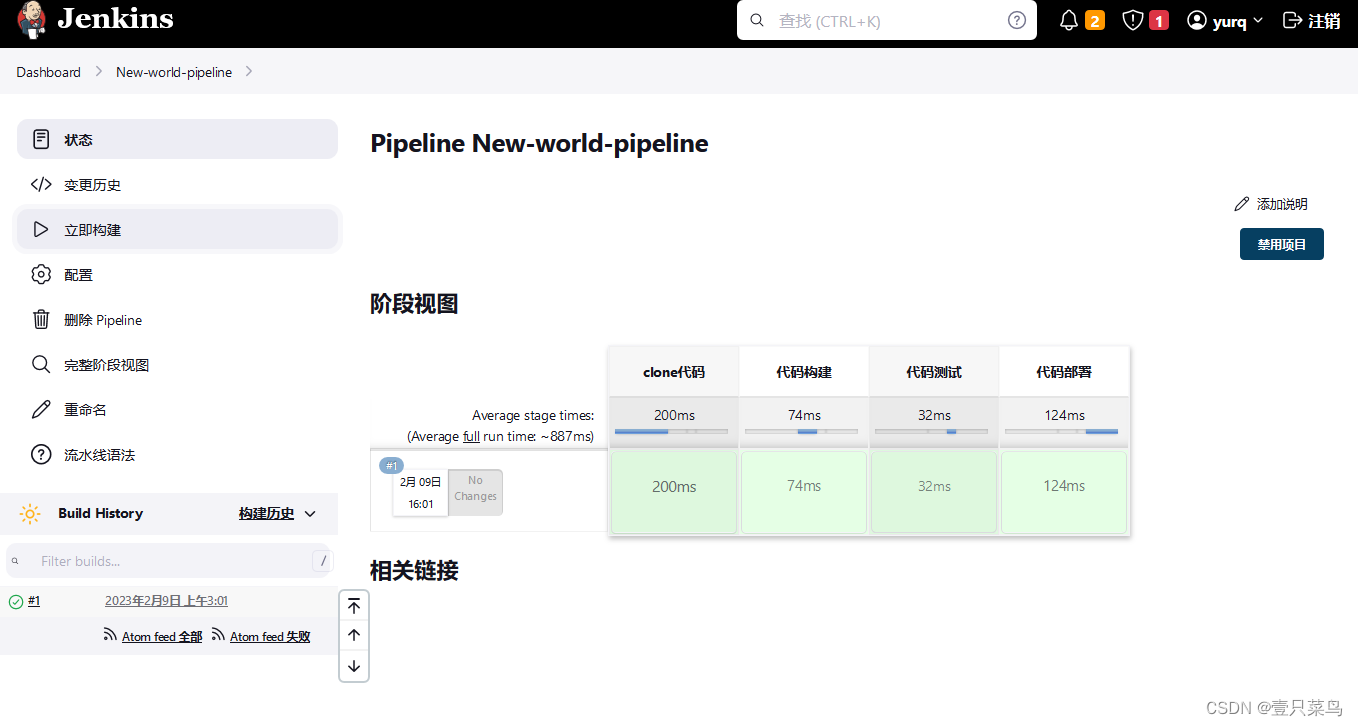Open the security shield warning icon
Image resolution: width=1358 pixels, height=726 pixels.
coord(1132,20)
